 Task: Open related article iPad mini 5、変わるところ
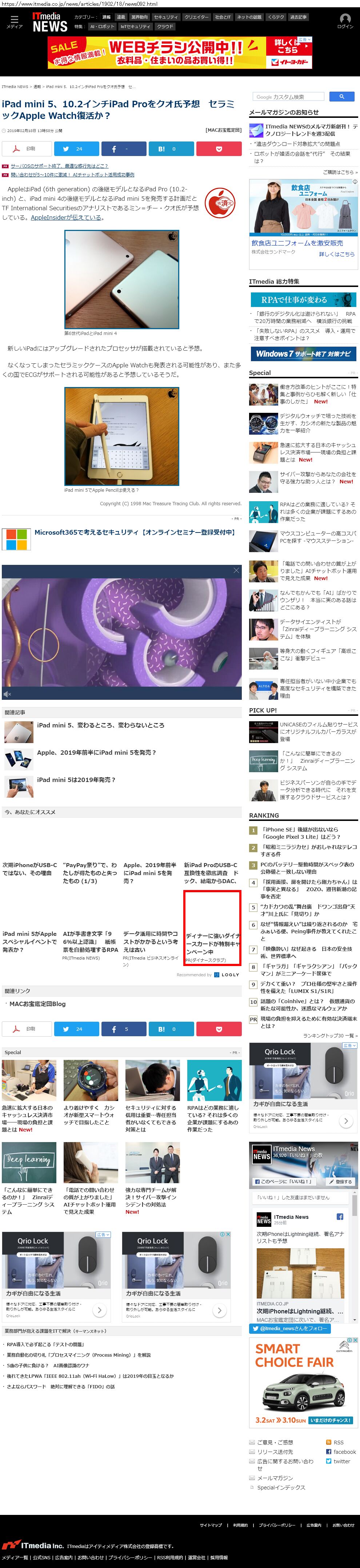click(x=100, y=725)
